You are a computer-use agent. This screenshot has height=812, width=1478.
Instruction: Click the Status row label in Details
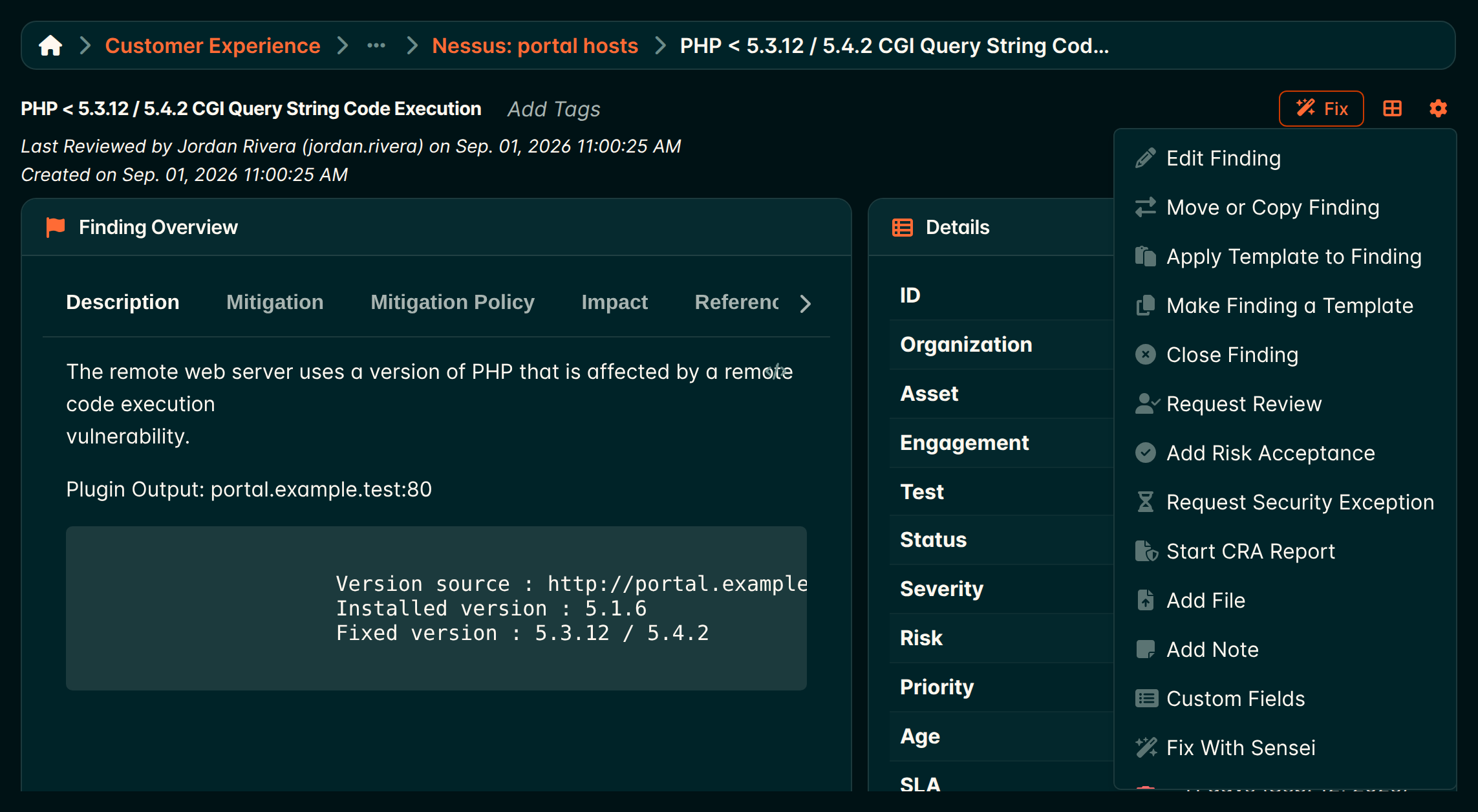(x=933, y=540)
